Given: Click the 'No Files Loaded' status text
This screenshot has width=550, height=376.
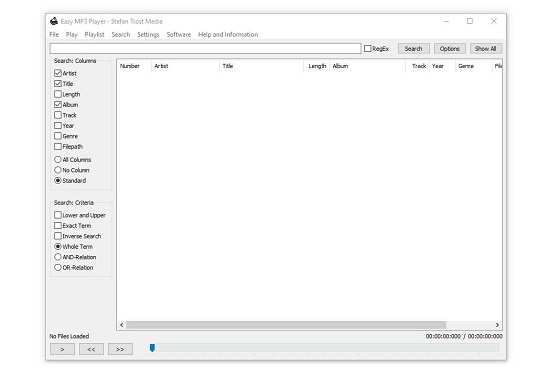Looking at the screenshot, I should [x=69, y=336].
